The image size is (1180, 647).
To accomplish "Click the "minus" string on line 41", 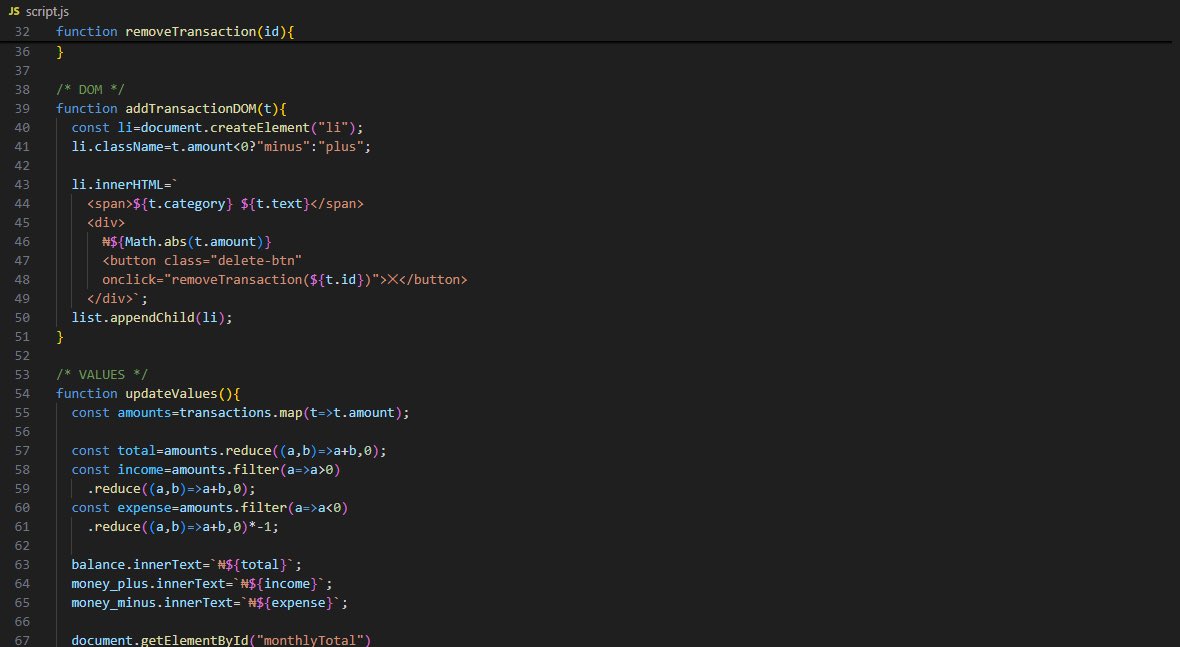I will (x=283, y=147).
